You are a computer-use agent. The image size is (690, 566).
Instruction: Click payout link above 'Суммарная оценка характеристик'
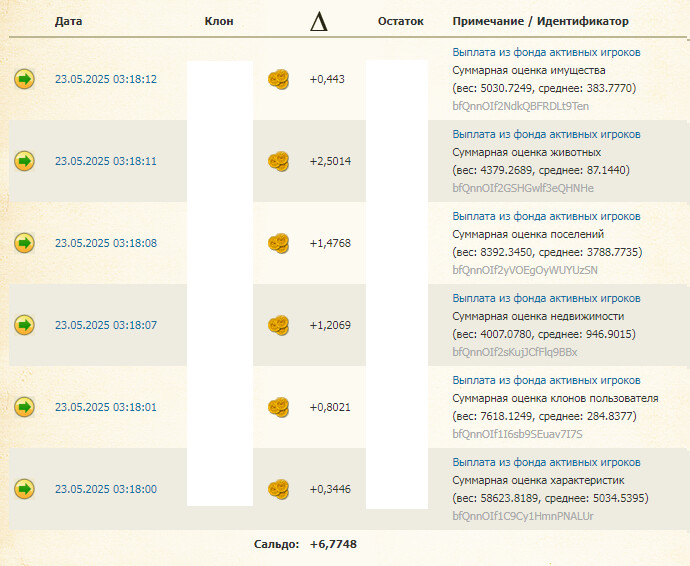click(546, 463)
